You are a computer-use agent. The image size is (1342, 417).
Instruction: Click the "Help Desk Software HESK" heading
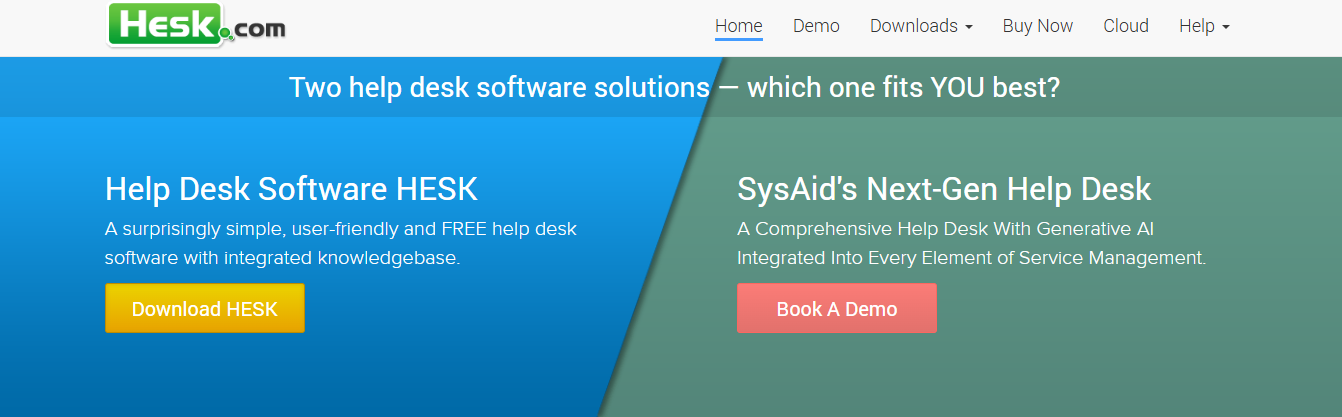click(291, 189)
